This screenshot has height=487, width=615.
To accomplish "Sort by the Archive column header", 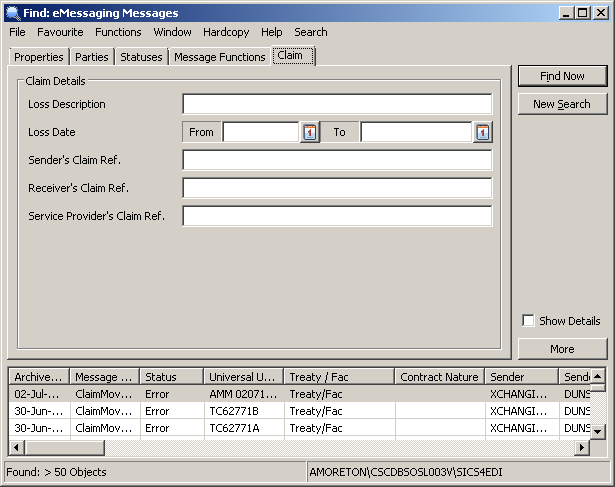I will point(38,377).
